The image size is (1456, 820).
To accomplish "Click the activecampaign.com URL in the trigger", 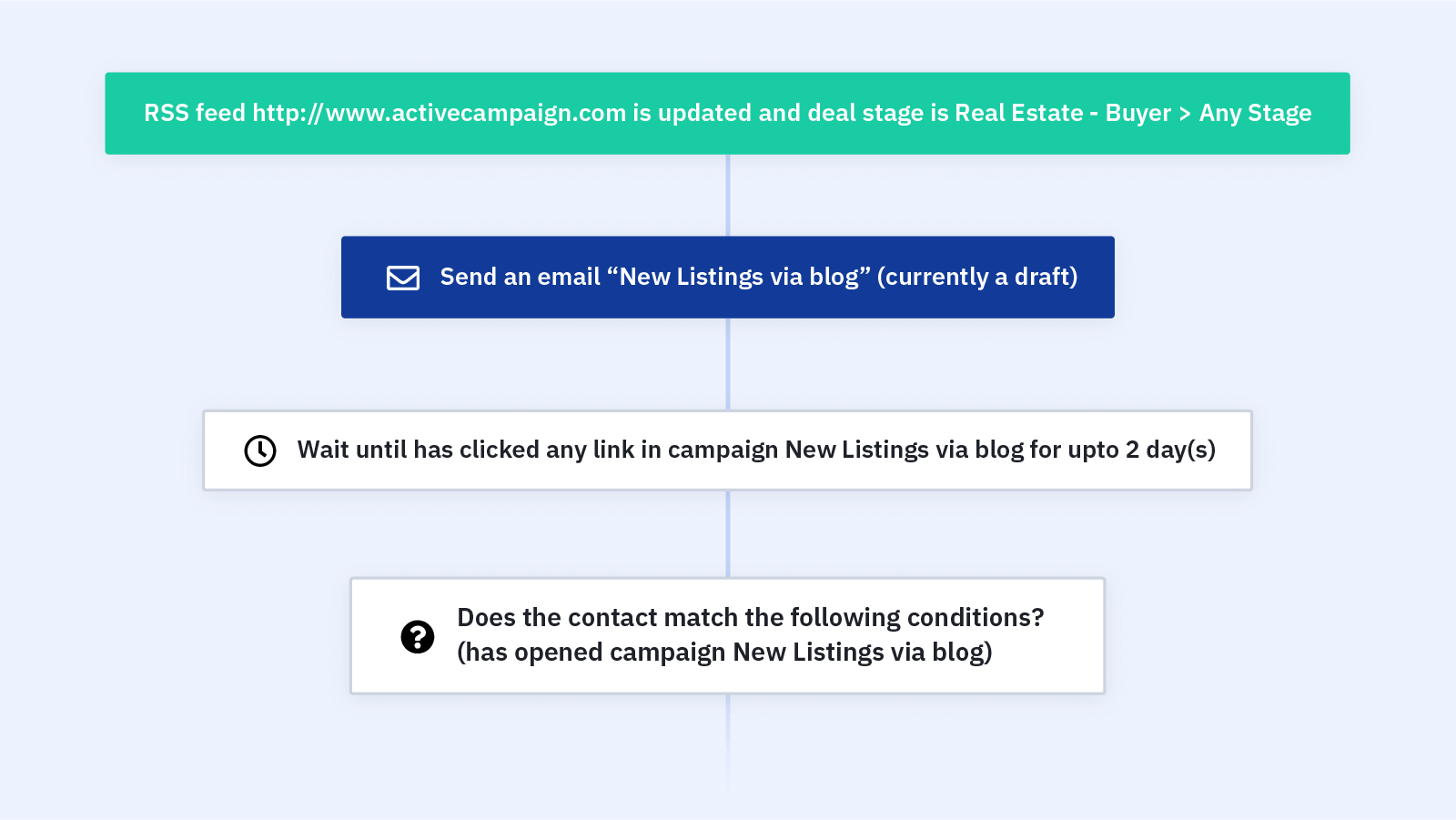I will click(440, 113).
